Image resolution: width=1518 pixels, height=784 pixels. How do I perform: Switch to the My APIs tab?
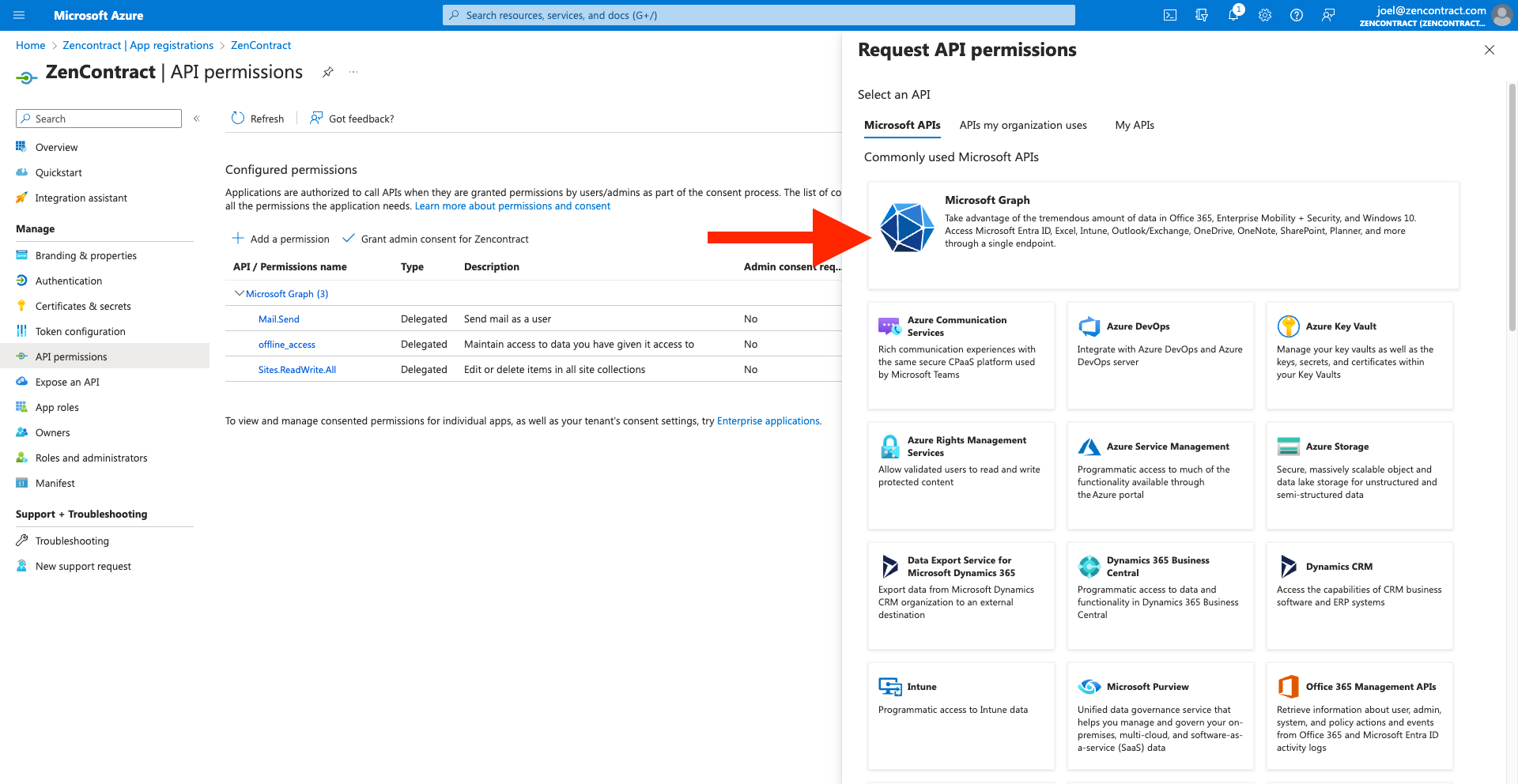click(x=1135, y=125)
